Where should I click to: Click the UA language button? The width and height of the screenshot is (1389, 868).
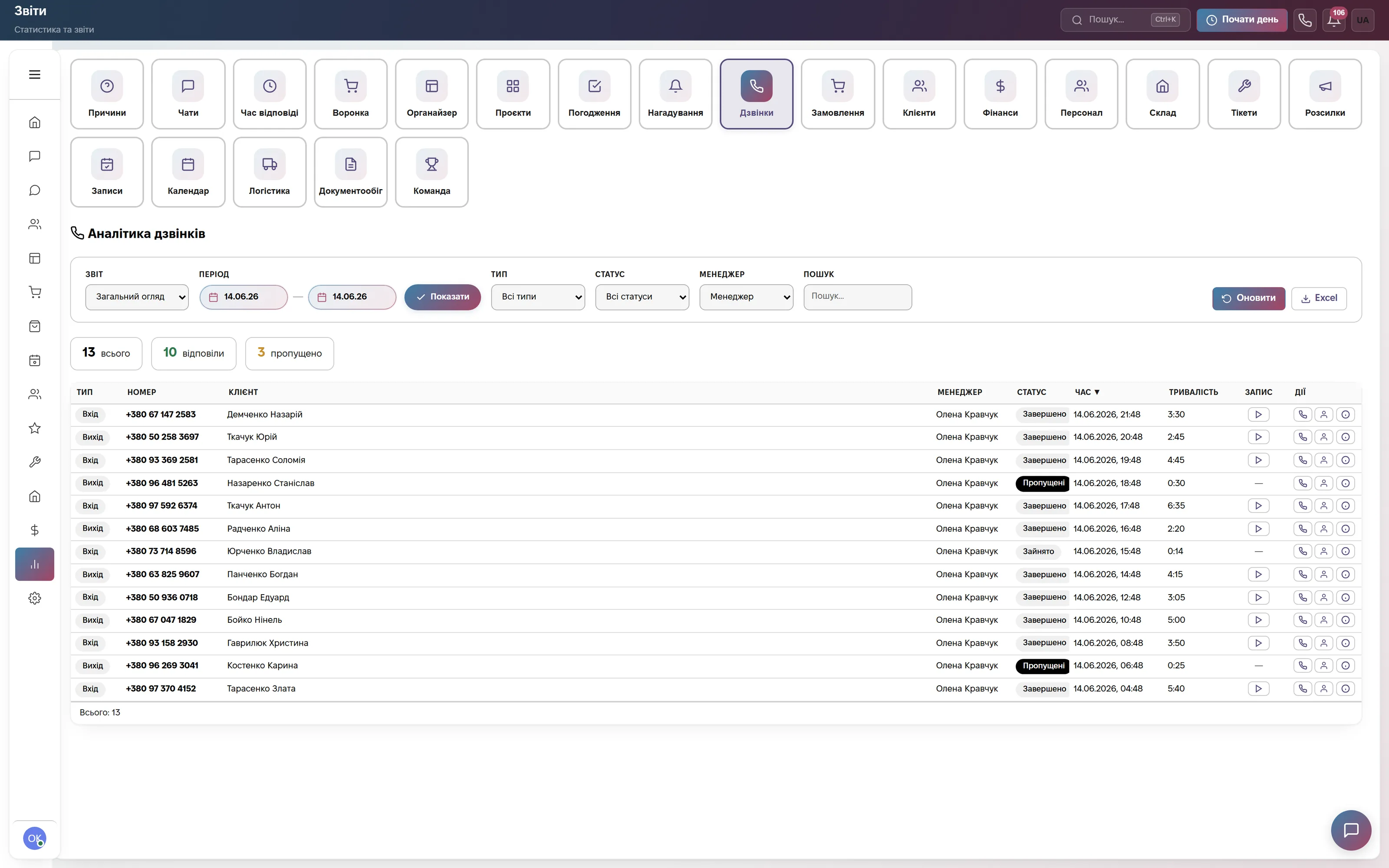tap(1363, 20)
